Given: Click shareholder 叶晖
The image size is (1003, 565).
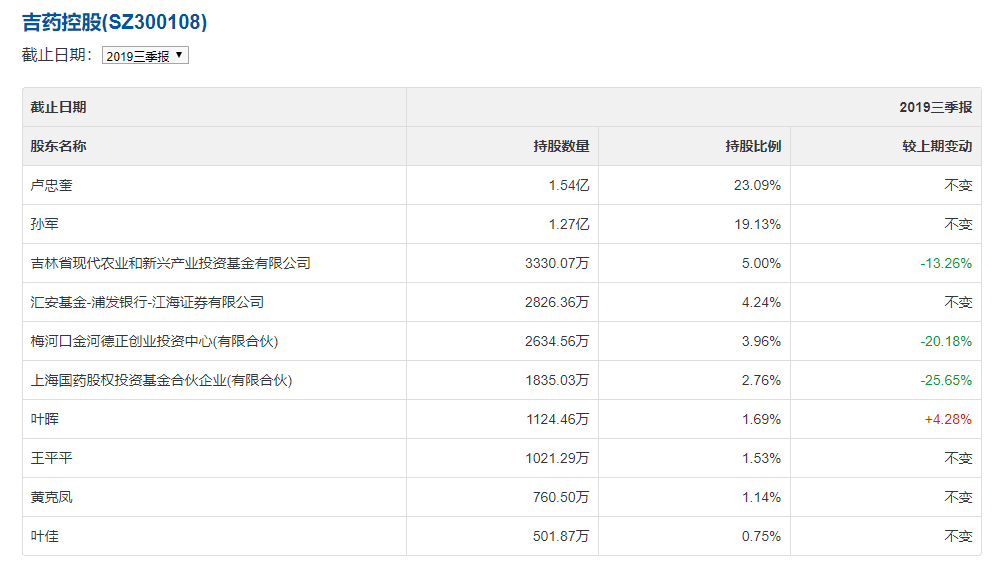Looking at the screenshot, I should (45, 419).
